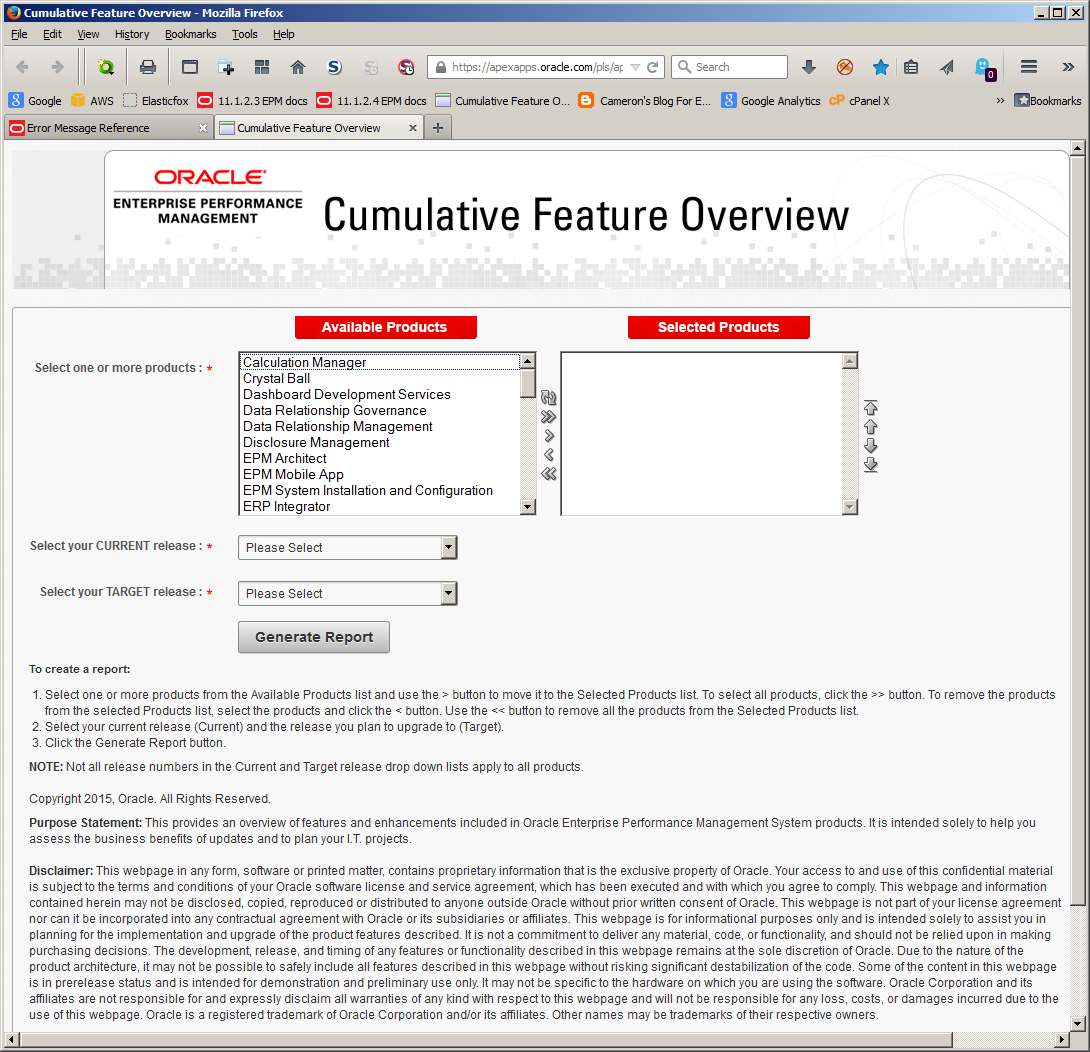Expand URL bar history dropdown arrow
The image size is (1090, 1052).
635,67
